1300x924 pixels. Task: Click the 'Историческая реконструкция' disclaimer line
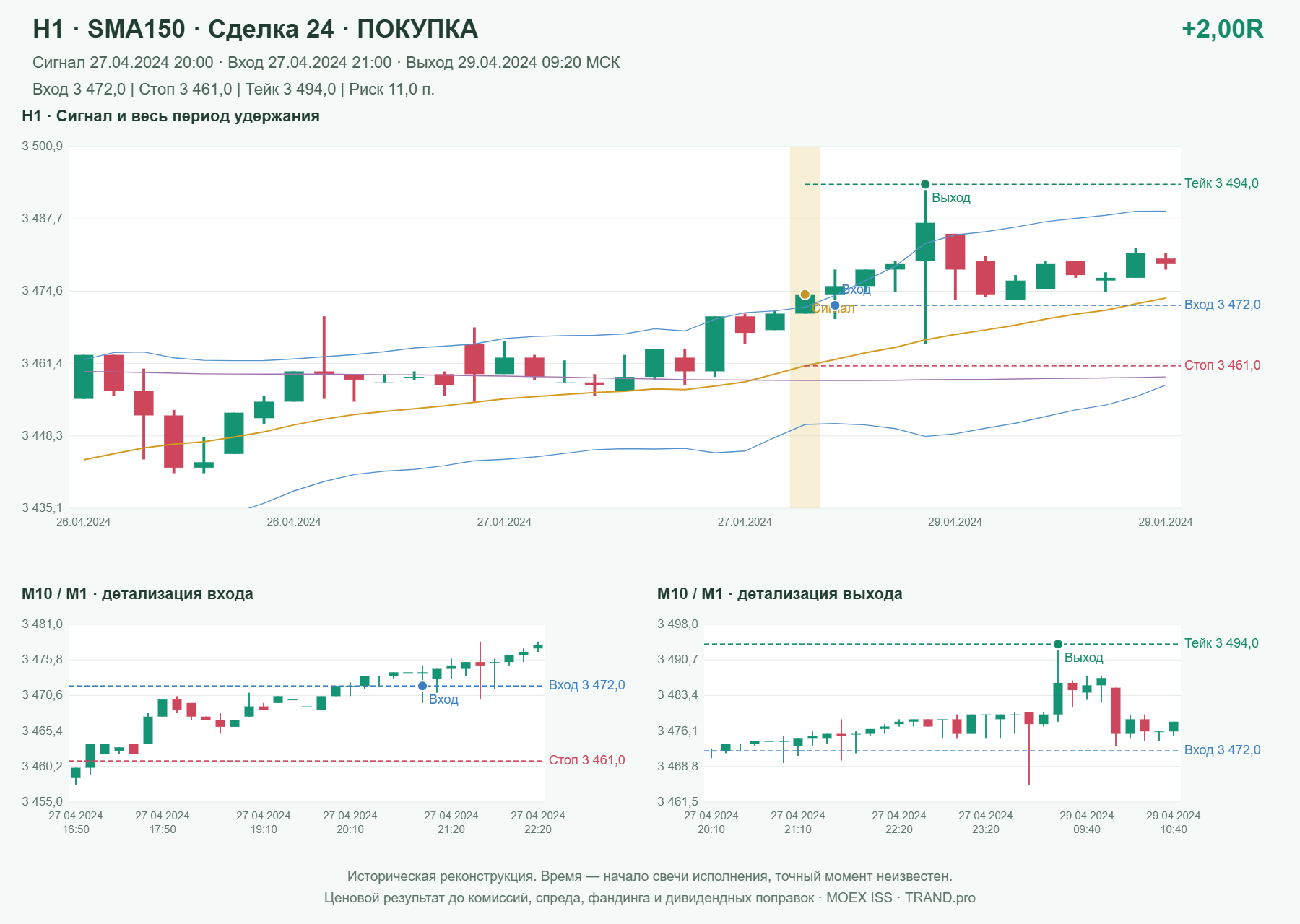pos(650,876)
